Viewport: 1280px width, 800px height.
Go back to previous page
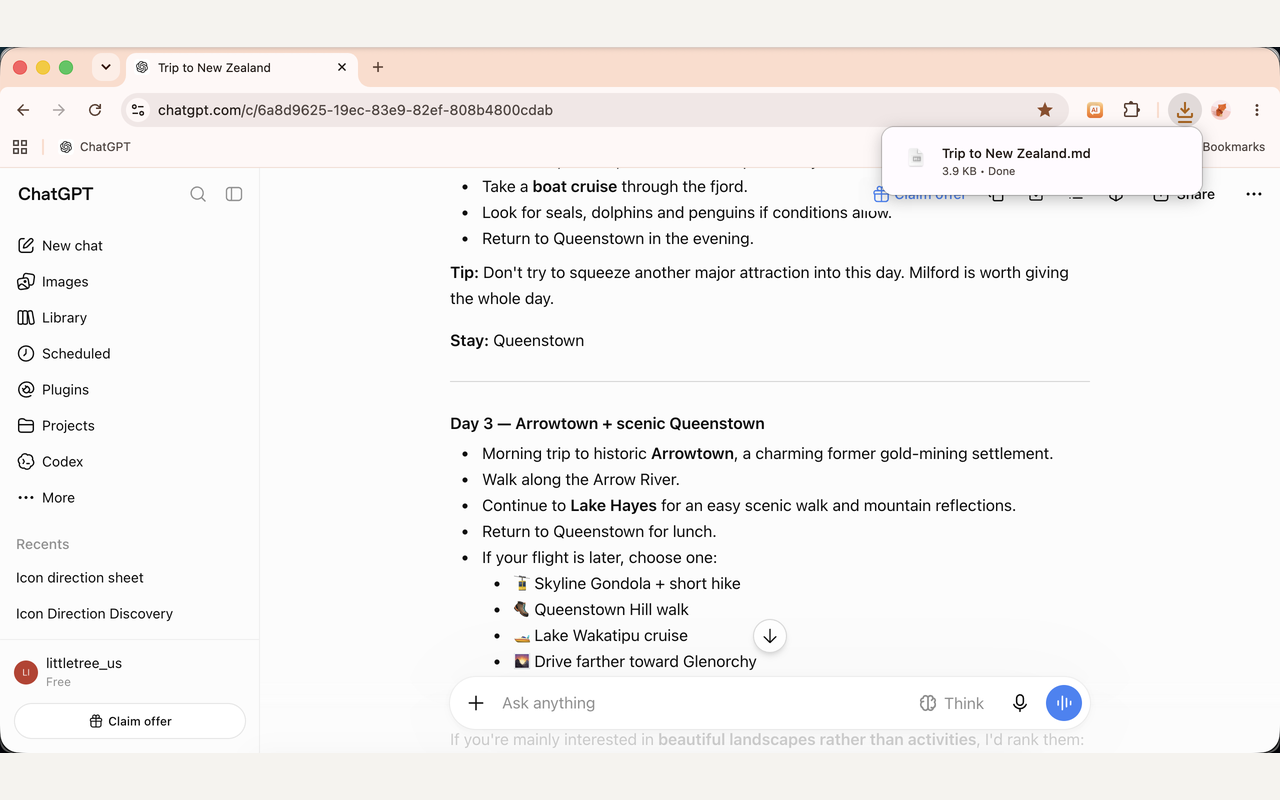point(23,110)
